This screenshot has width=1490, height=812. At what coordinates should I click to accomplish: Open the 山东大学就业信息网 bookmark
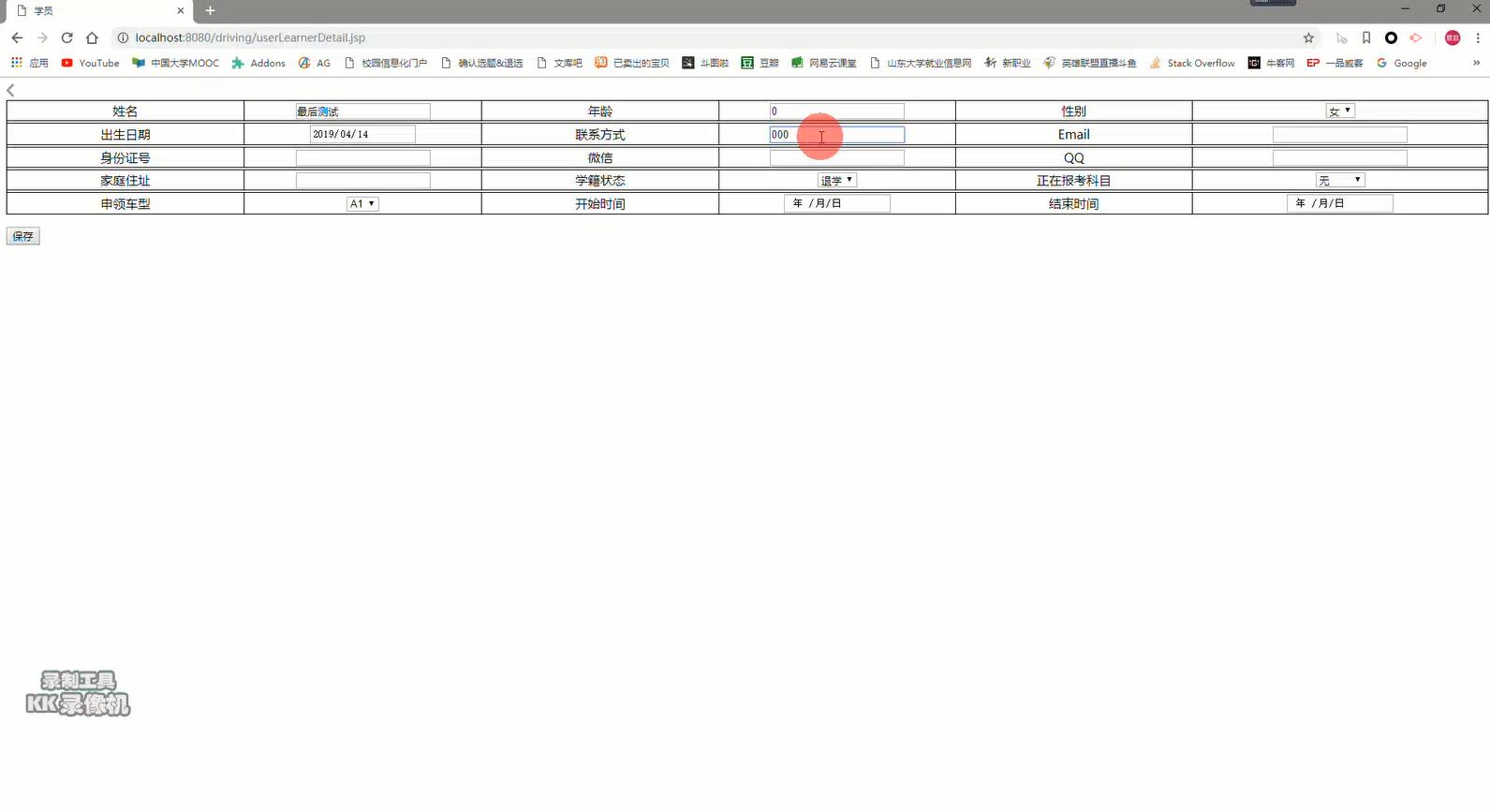coord(921,63)
